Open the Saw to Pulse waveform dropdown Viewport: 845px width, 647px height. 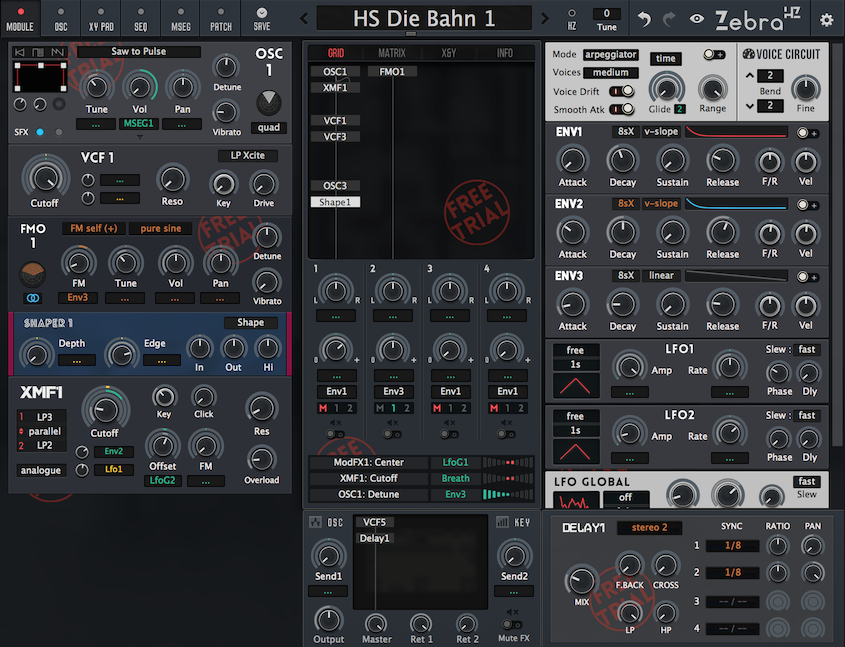138,52
